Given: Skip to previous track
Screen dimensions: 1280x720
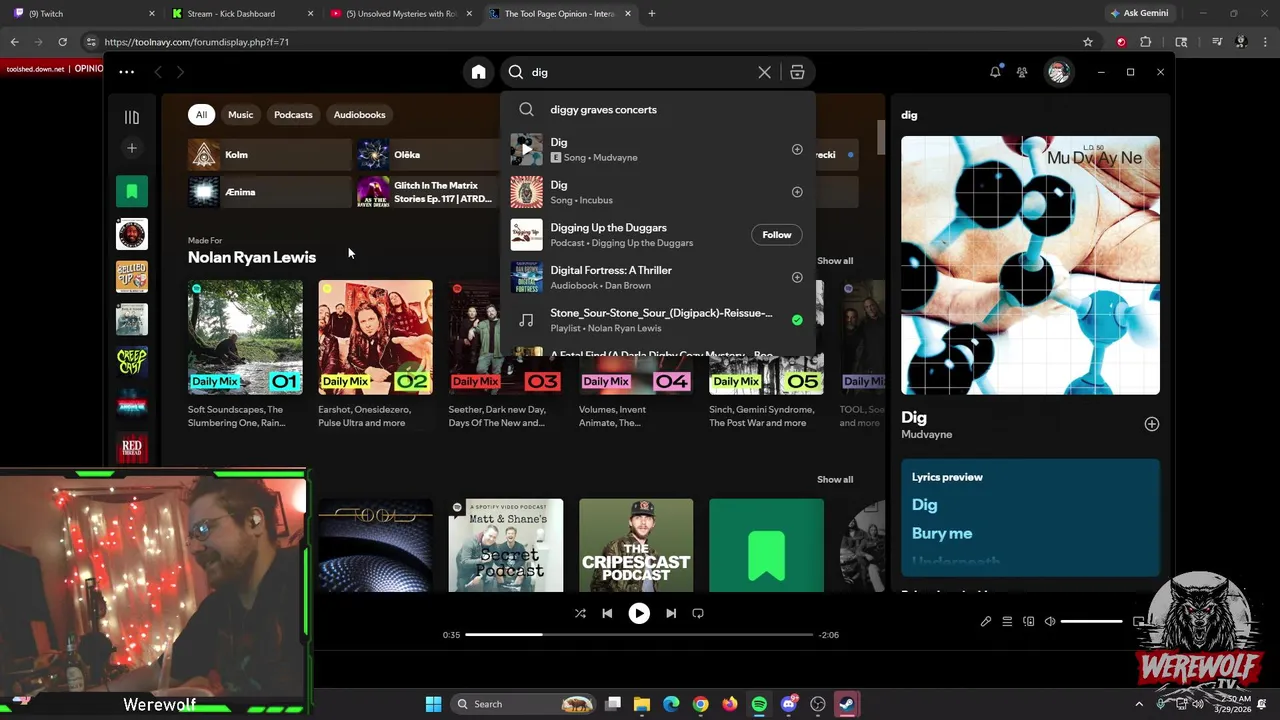Looking at the screenshot, I should pyautogui.click(x=607, y=613).
